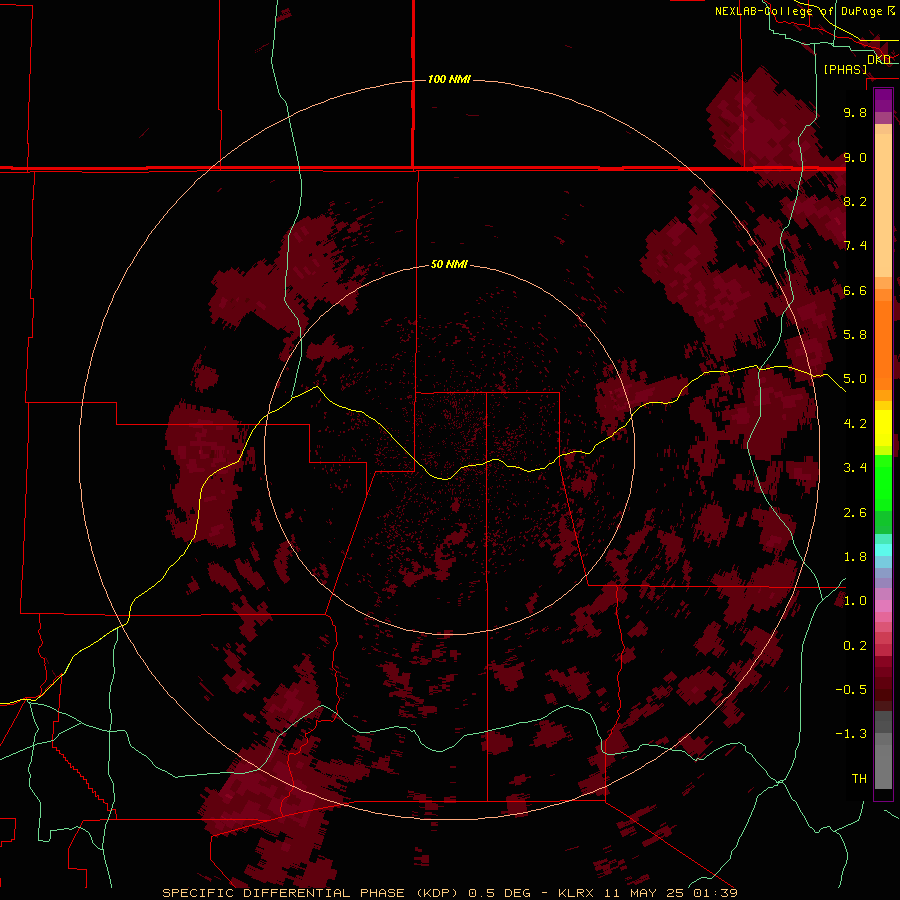Click the 4.2 legend value
The width and height of the screenshot is (900, 900).
coord(855,424)
